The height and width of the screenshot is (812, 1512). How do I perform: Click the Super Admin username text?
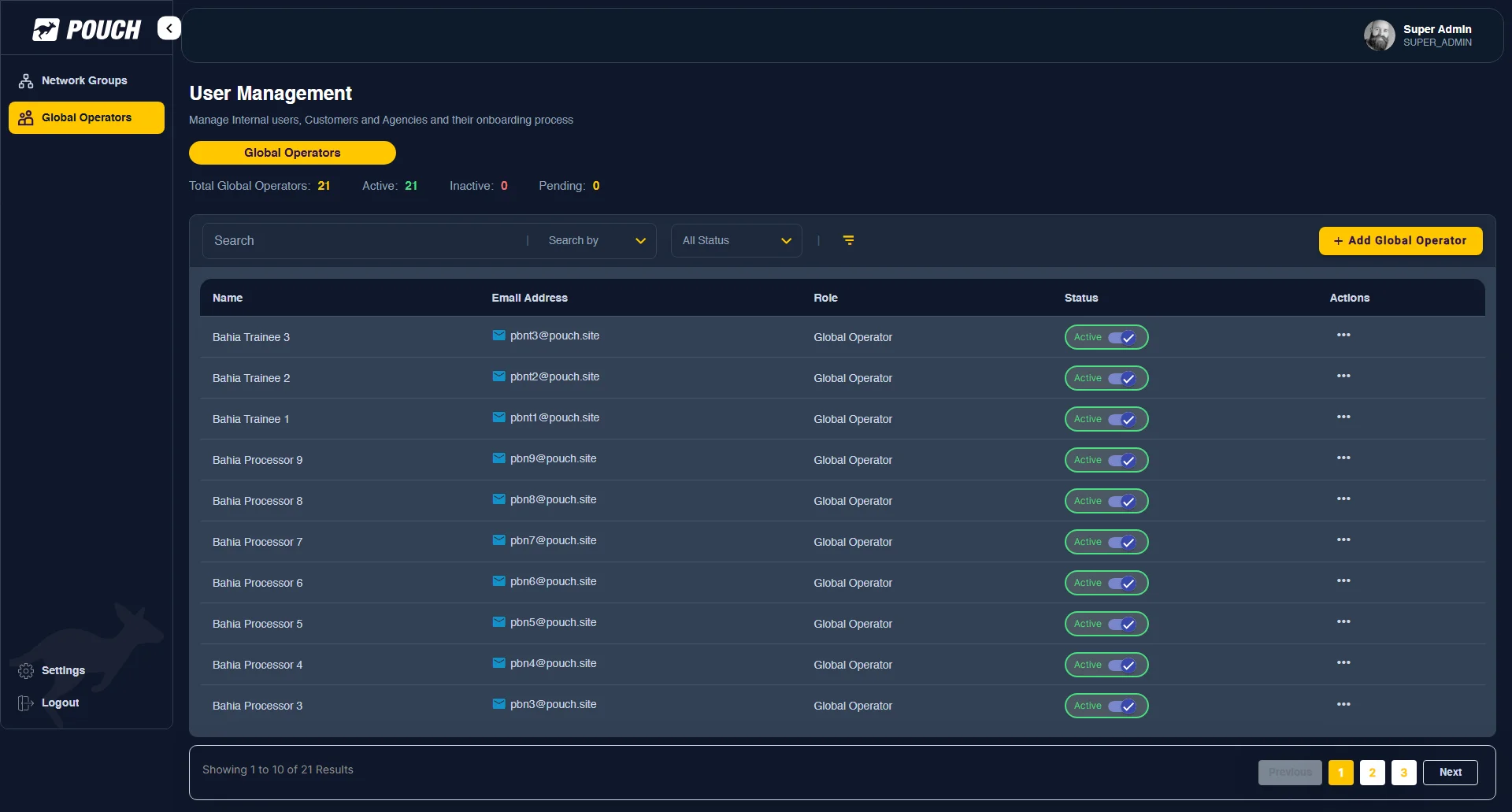pos(1437,29)
